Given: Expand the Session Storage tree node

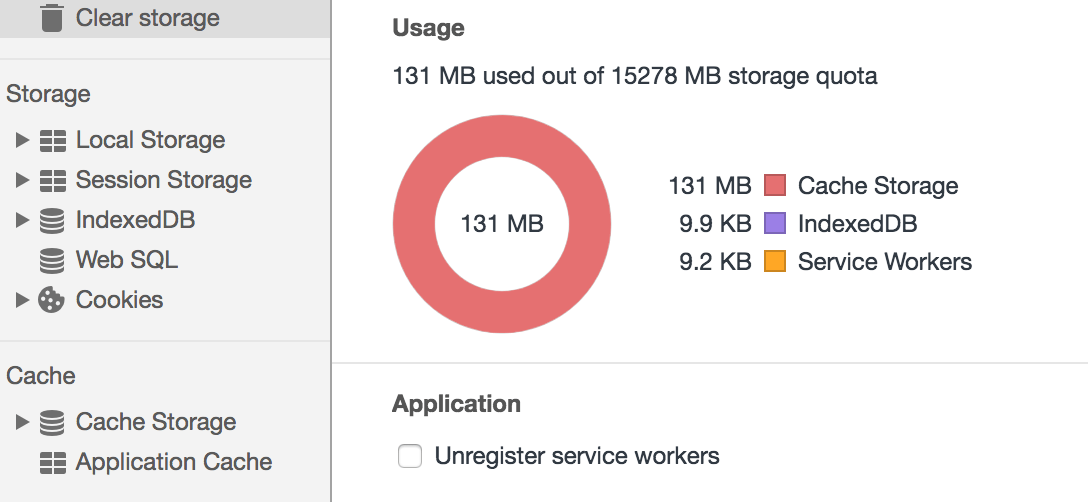Looking at the screenshot, I should pyautogui.click(x=23, y=181).
